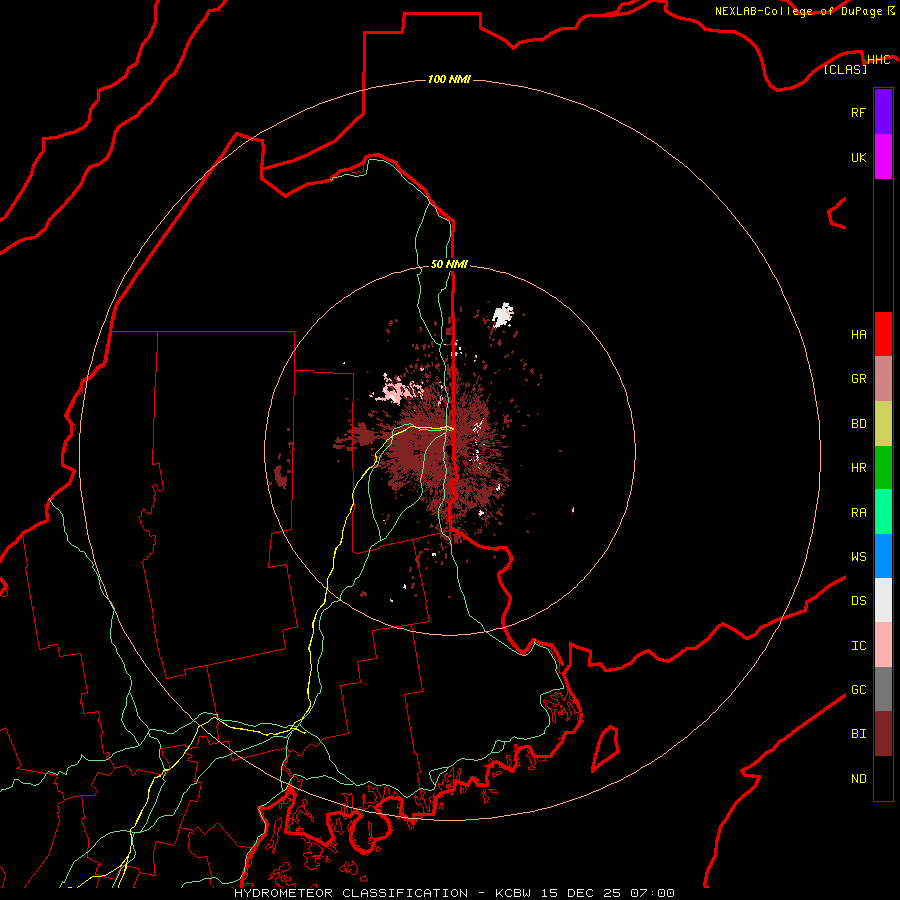Image resolution: width=900 pixels, height=900 pixels.
Task: Click the HA red legend swatch
Action: 883,334
